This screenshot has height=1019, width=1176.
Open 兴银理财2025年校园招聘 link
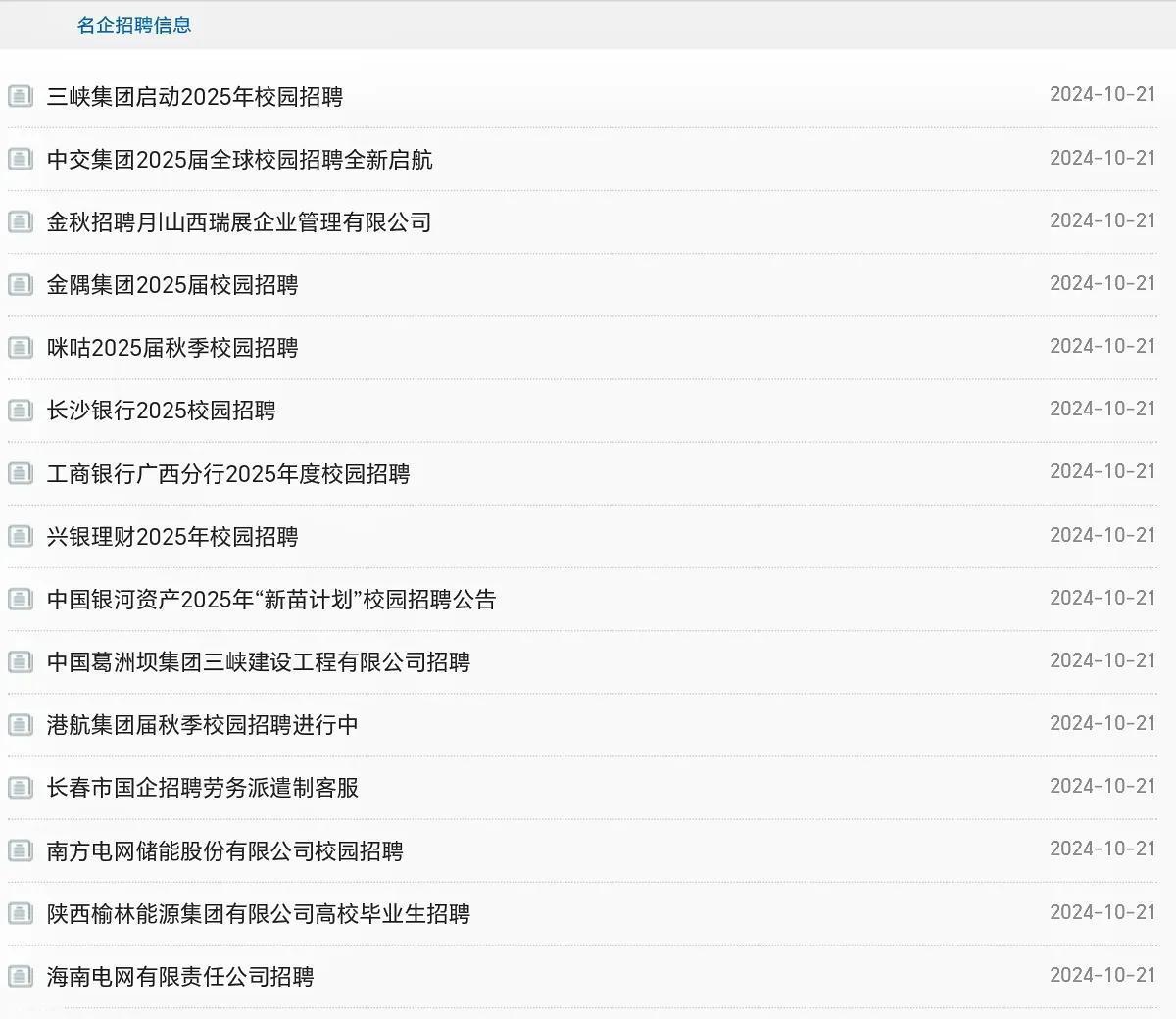(x=172, y=536)
